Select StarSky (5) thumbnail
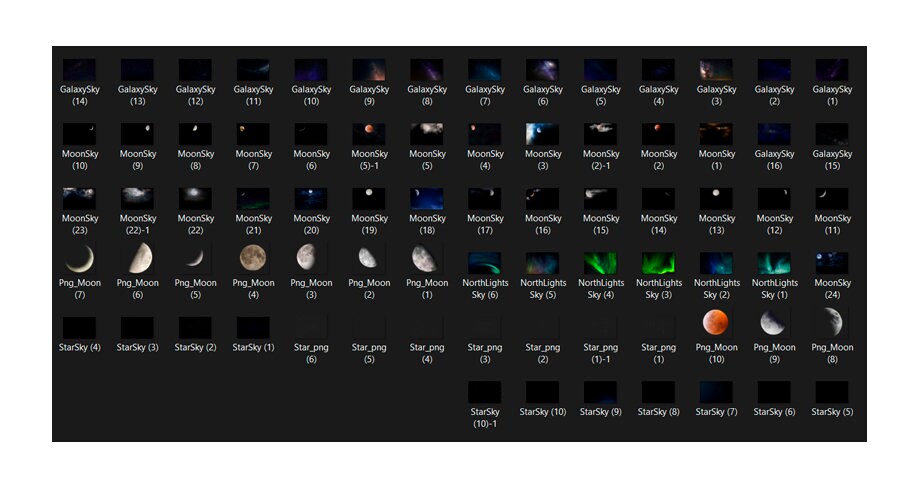The width and height of the screenshot is (920, 488). pos(832,392)
